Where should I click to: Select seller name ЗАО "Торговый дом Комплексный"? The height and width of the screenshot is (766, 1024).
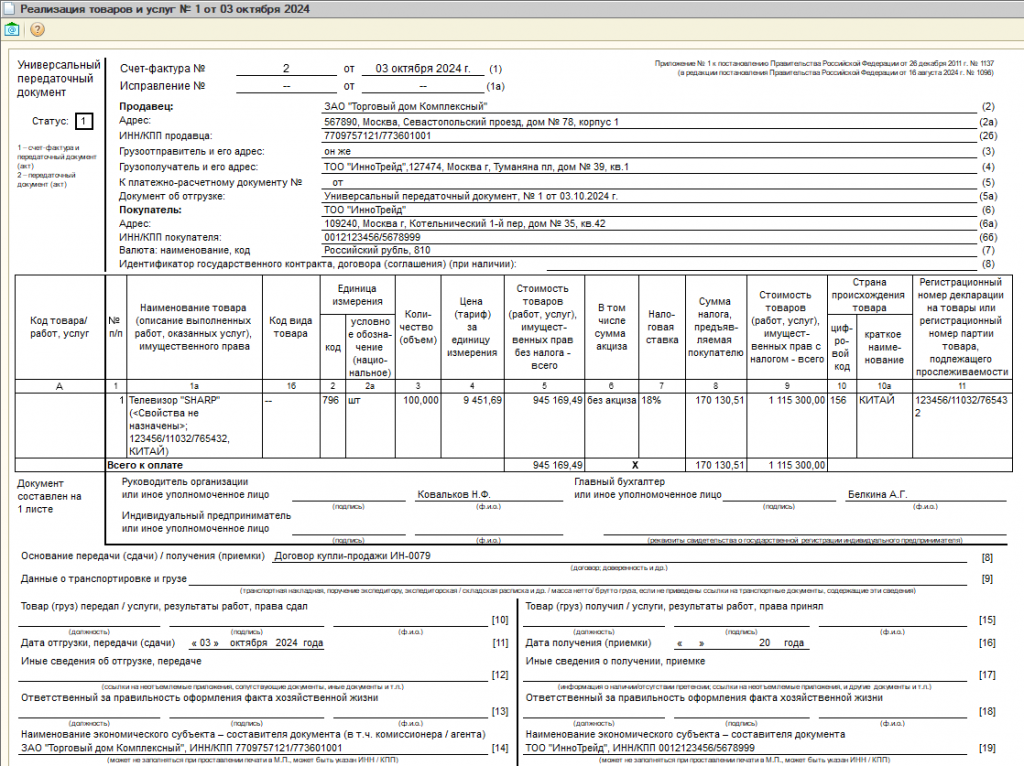(406, 106)
